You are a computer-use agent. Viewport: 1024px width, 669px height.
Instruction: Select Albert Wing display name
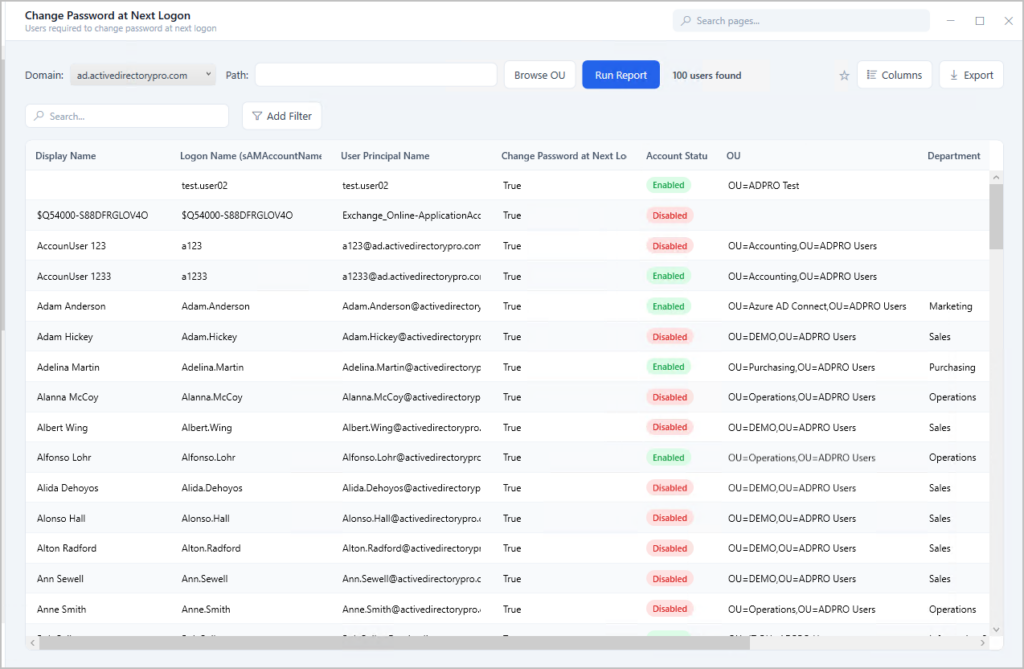(62, 428)
